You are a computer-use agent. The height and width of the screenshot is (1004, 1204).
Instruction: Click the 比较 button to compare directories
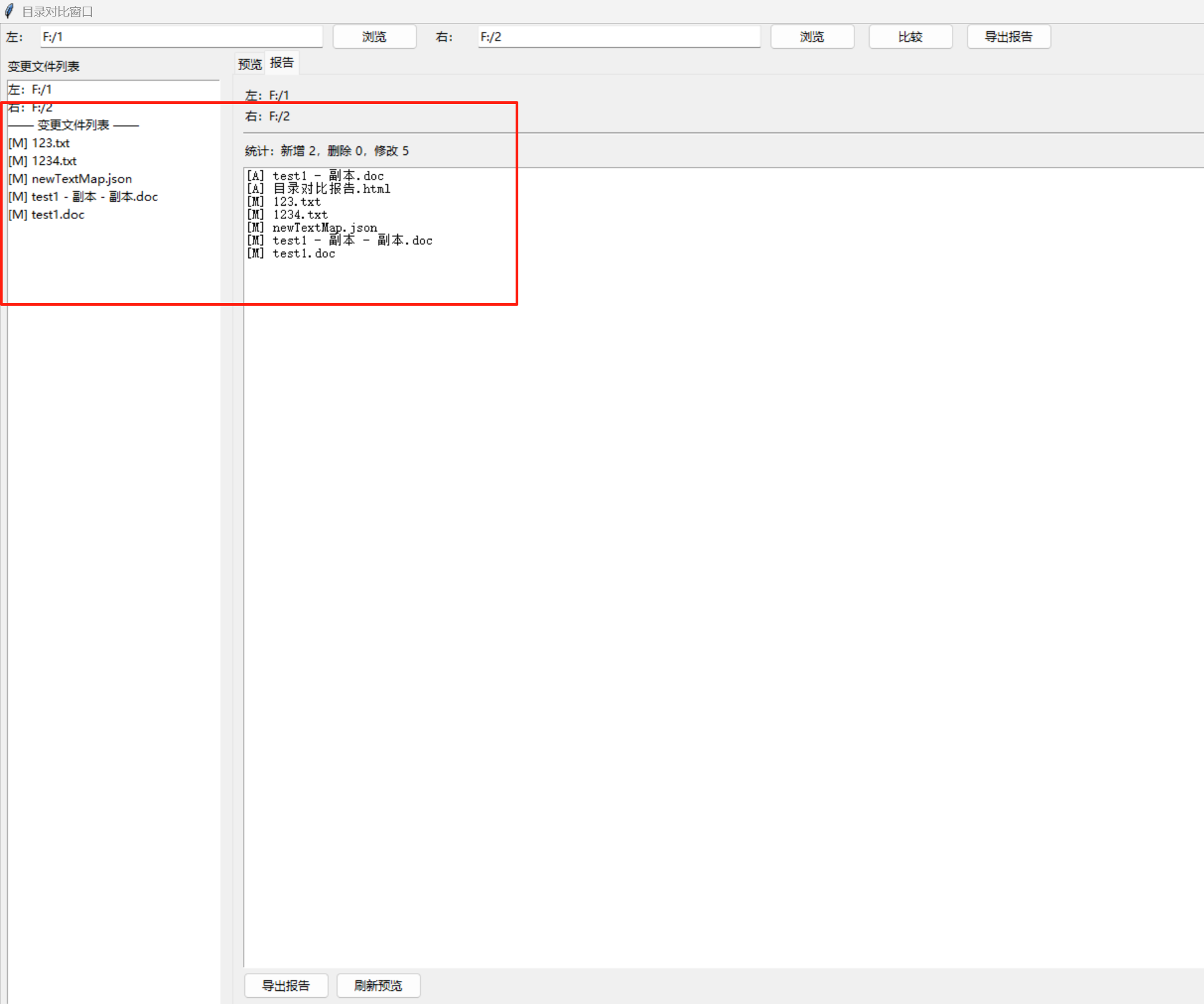pyautogui.click(x=910, y=37)
